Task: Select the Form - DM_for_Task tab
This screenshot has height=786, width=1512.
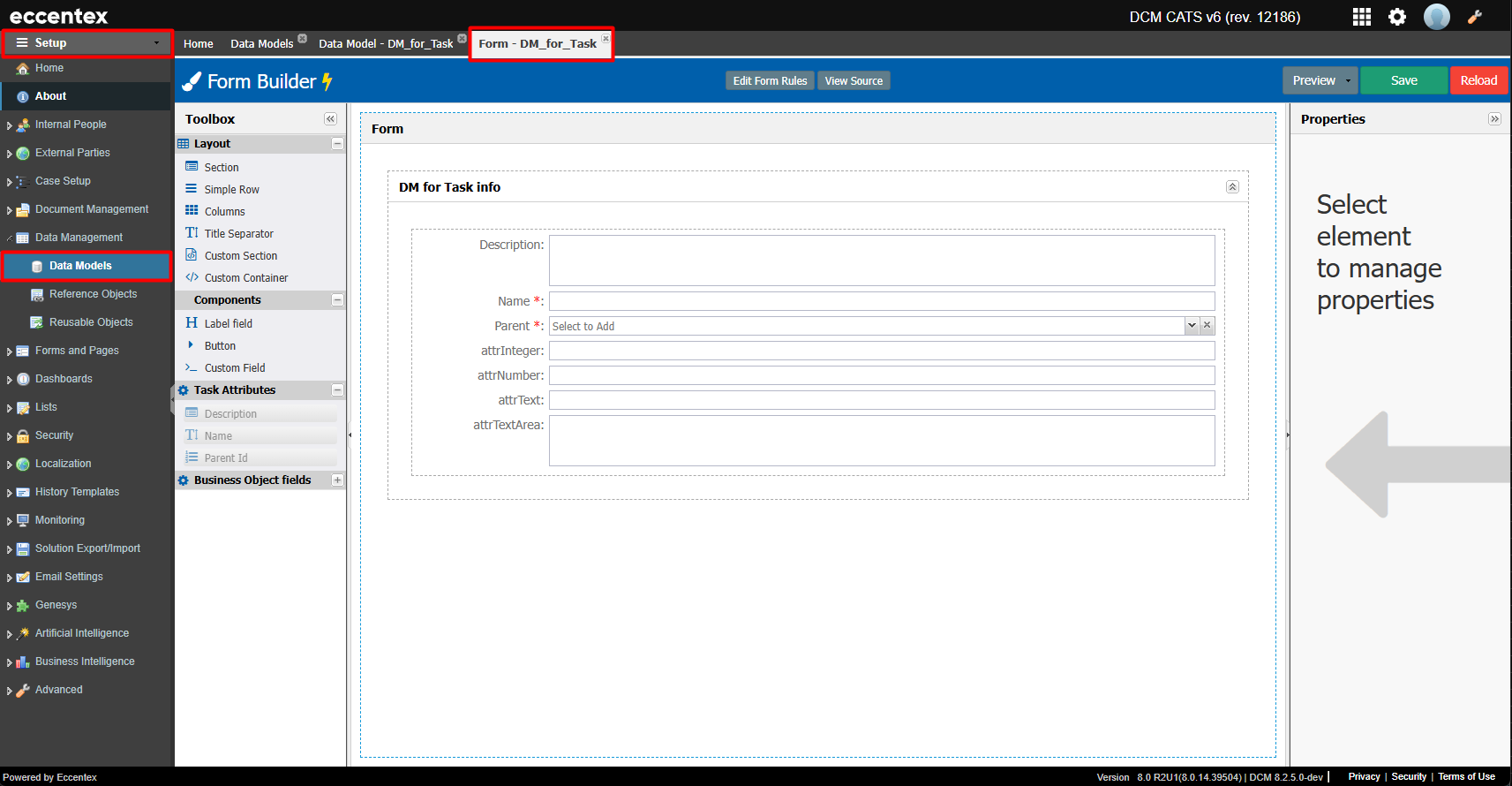Action: click(538, 43)
